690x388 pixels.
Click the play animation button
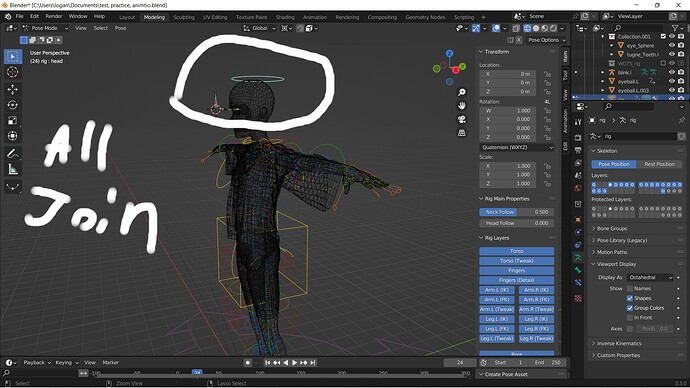coord(294,362)
